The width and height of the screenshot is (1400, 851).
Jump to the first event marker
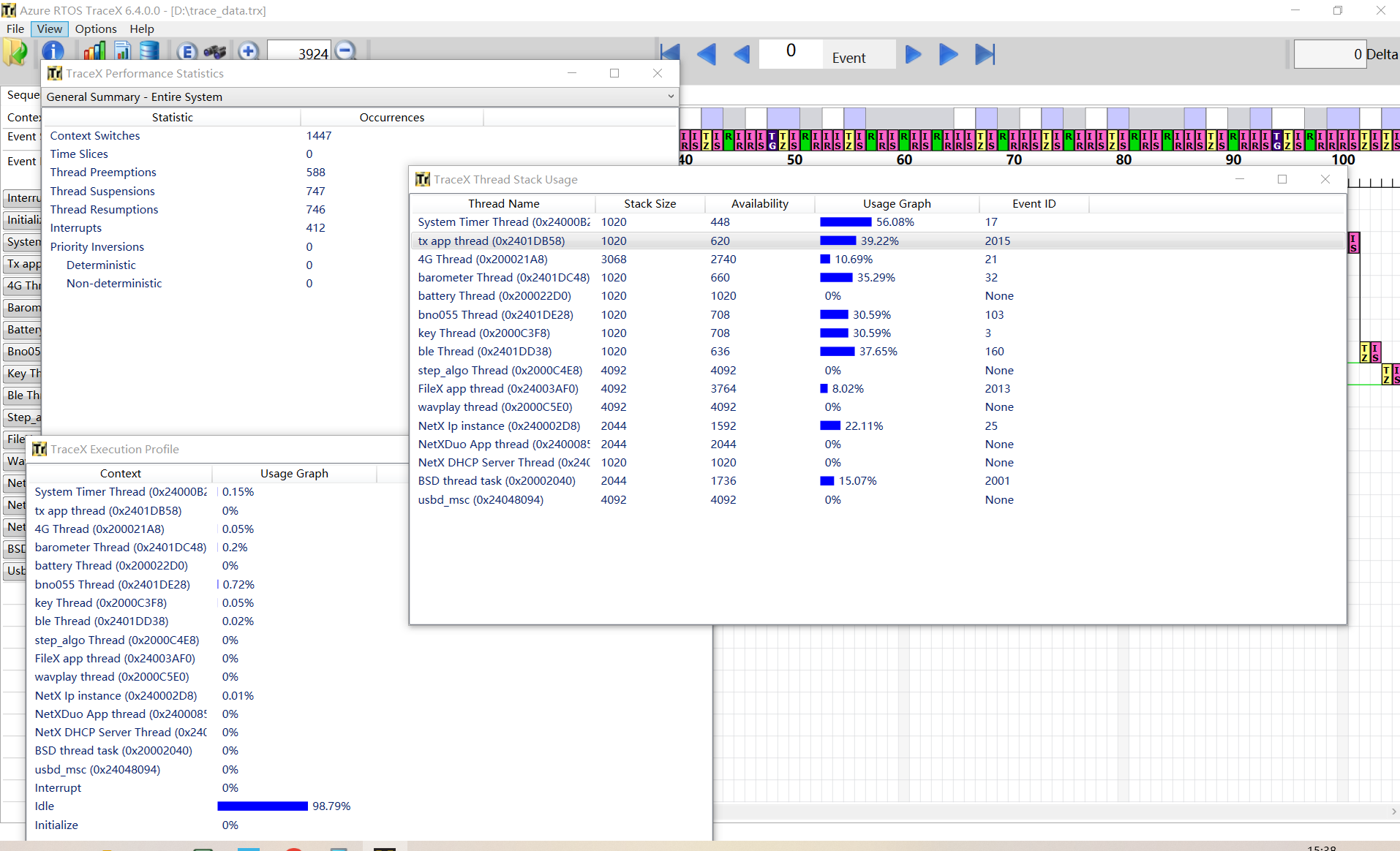coord(670,52)
